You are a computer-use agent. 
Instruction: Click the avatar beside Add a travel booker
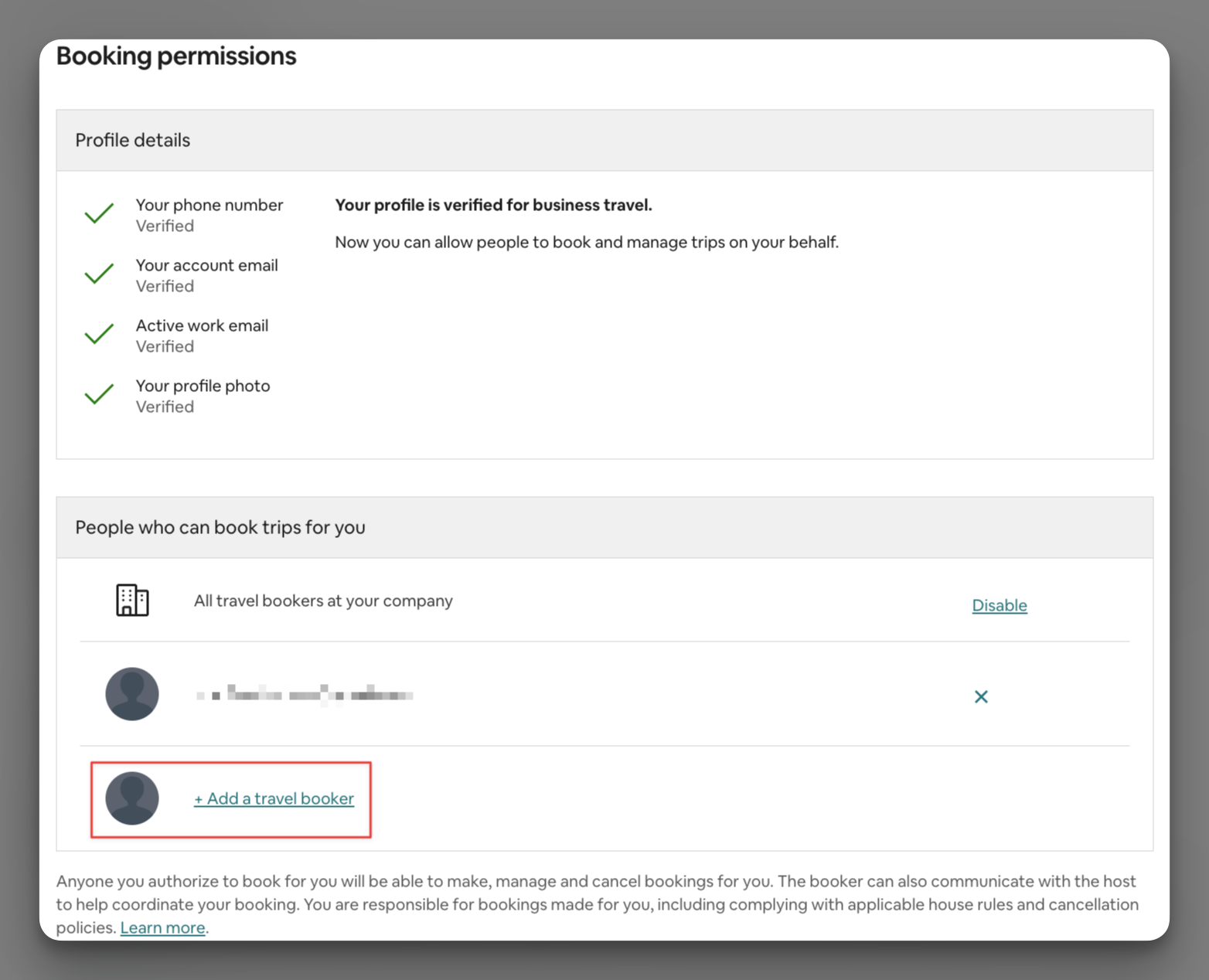[x=132, y=798]
